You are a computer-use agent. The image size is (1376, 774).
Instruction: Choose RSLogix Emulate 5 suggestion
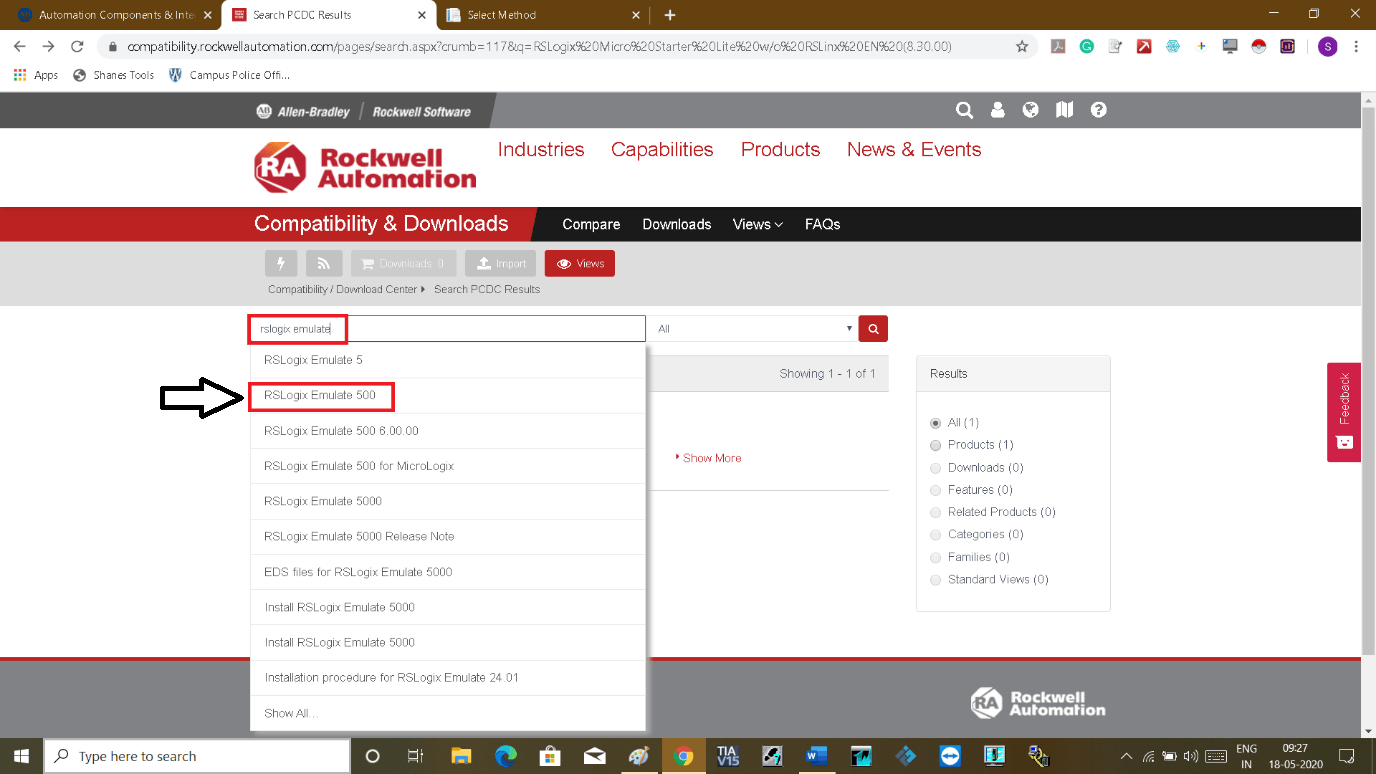pos(447,360)
